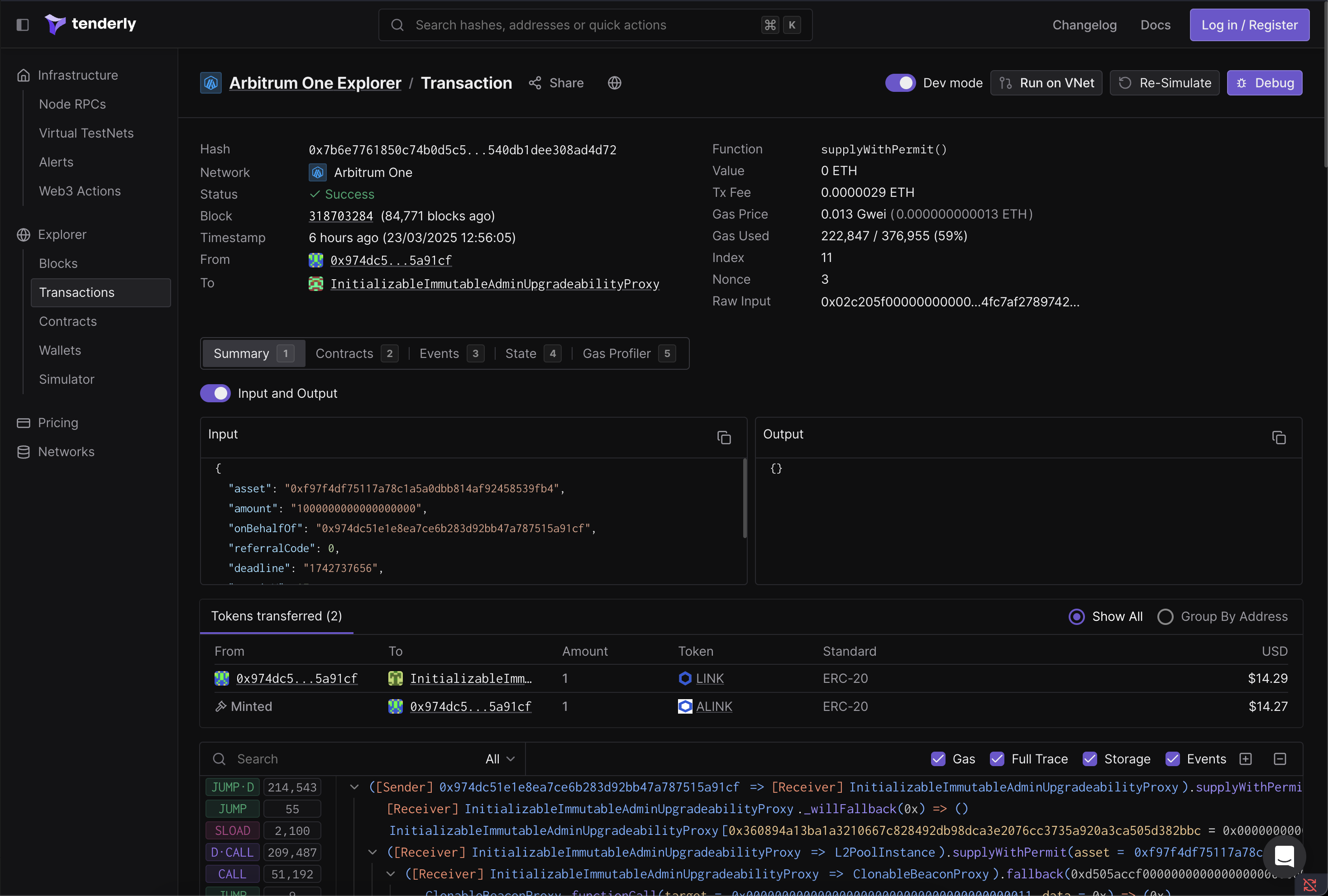This screenshot has width=1328, height=896.
Task: Uncheck the Storage checkbox
Action: click(x=1090, y=759)
